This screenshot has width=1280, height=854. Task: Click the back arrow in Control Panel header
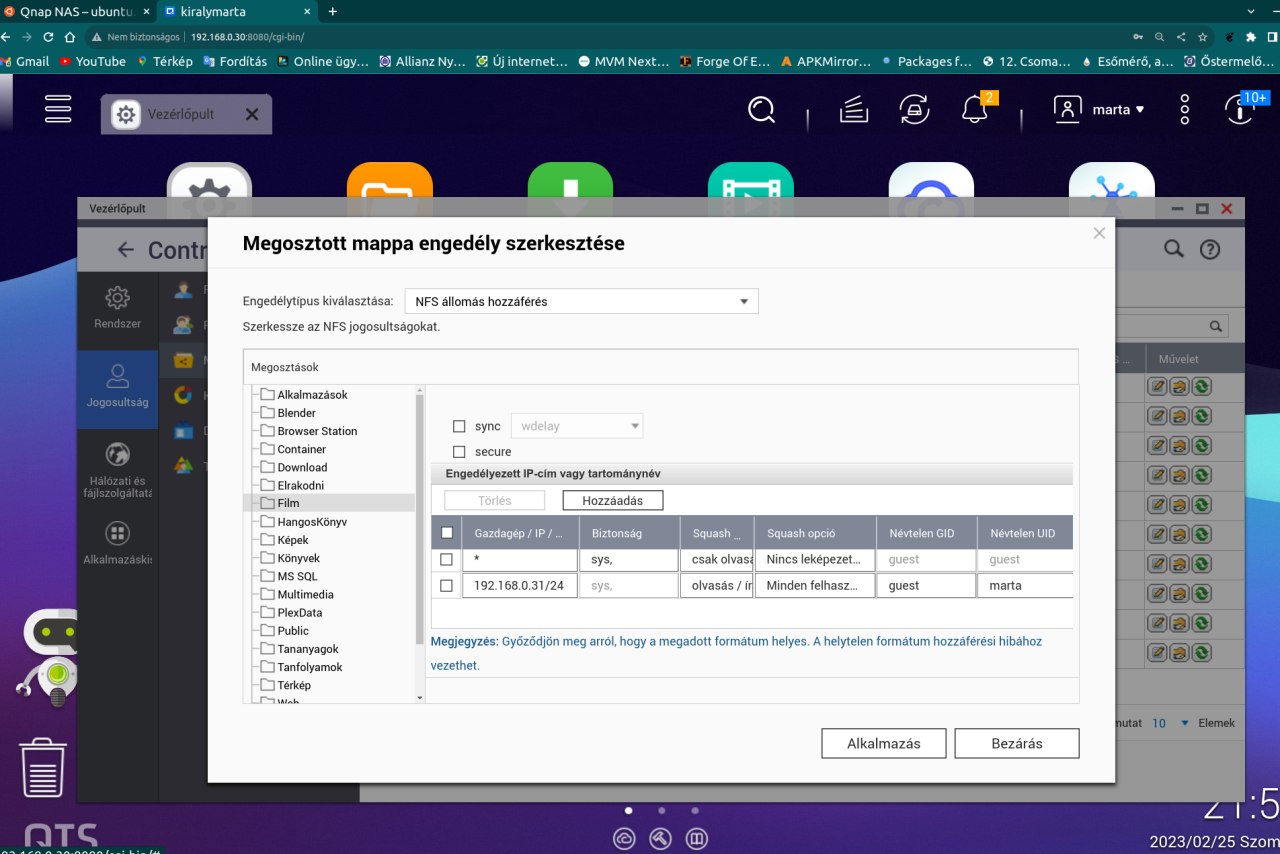click(125, 249)
